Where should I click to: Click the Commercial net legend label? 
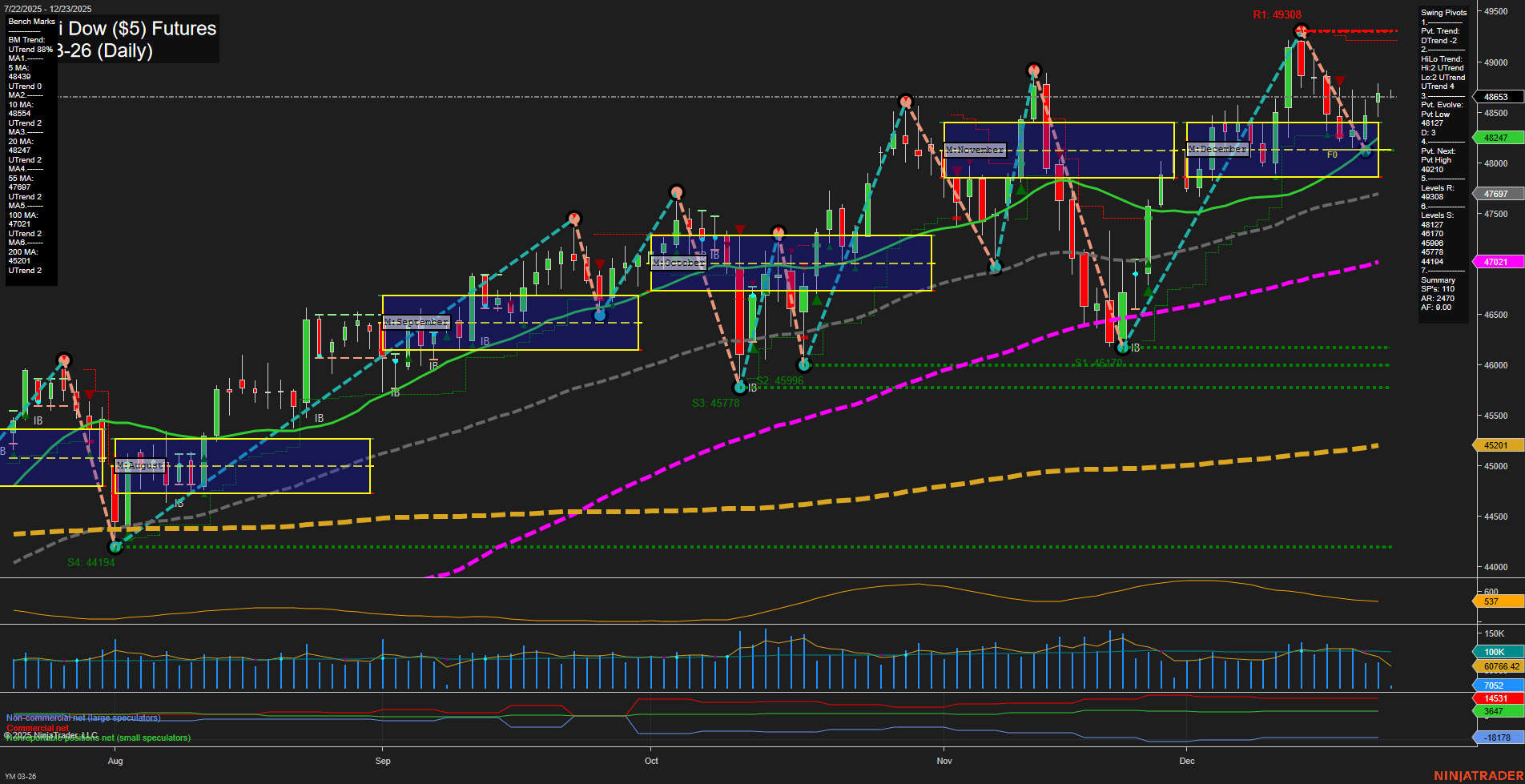click(38, 728)
